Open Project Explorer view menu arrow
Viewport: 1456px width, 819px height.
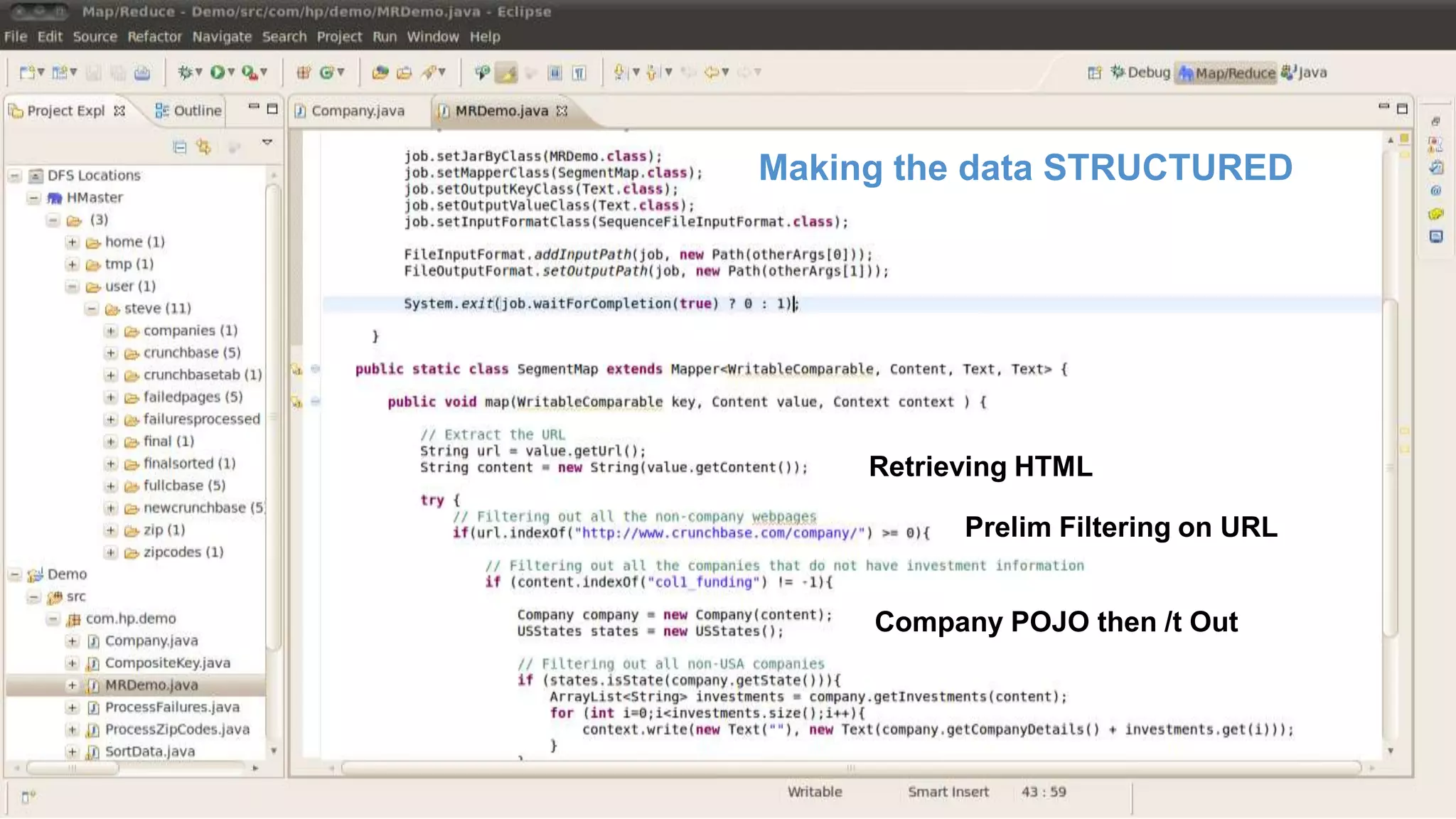[x=267, y=142]
